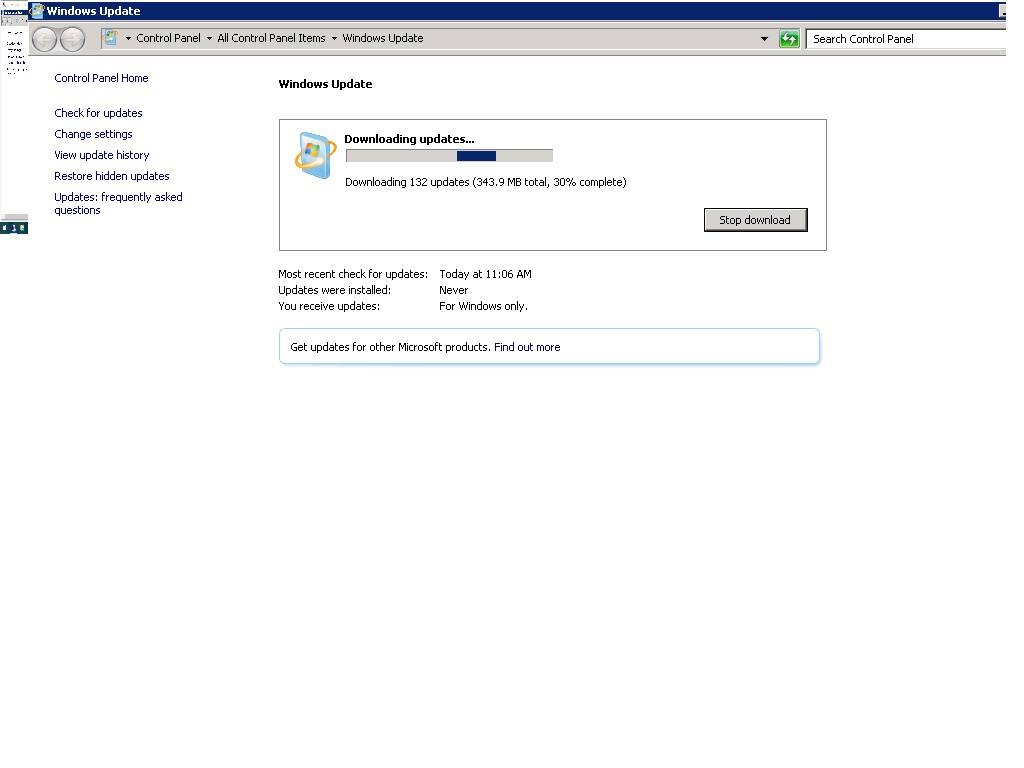
Task: Select Control Panel breadcrumb
Action: (168, 38)
